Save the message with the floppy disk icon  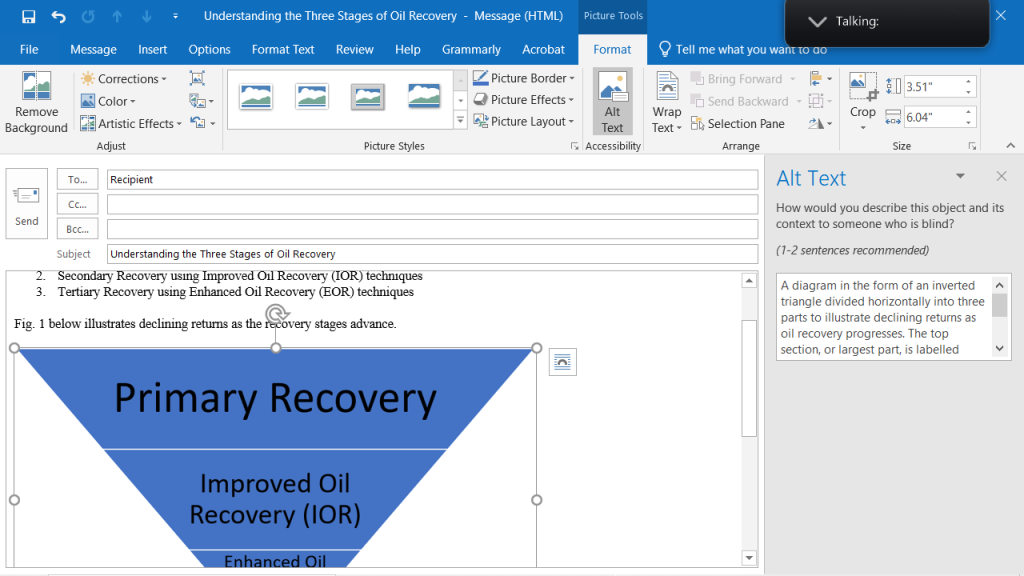28,16
